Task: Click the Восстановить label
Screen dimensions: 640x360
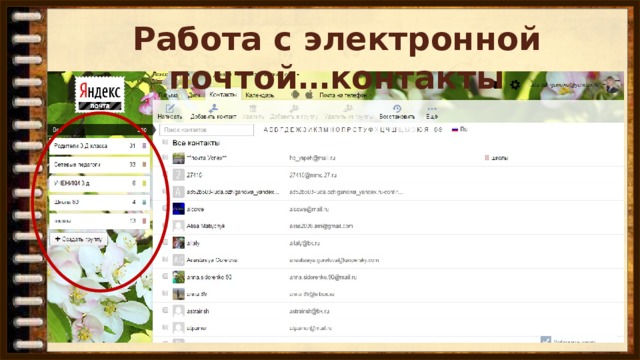Action: (397, 117)
